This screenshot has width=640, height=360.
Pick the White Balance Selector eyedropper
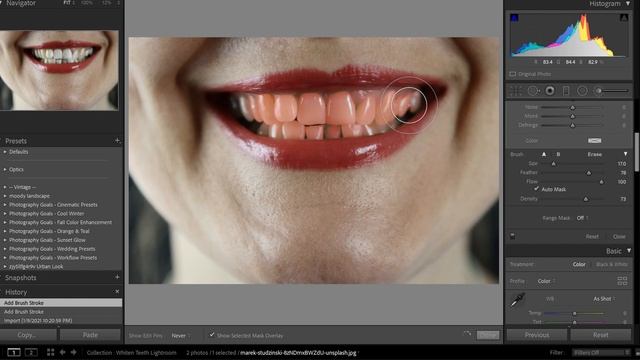pyautogui.click(x=518, y=300)
